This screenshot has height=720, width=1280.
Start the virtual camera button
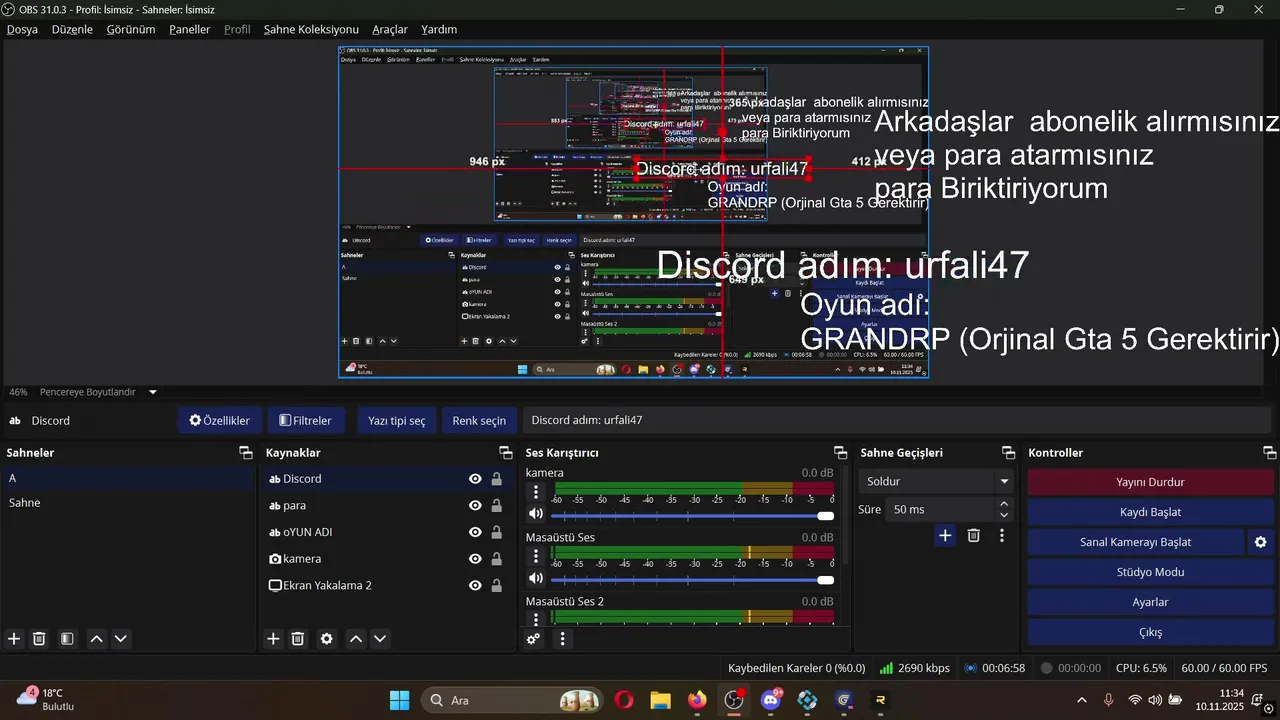[1135, 542]
